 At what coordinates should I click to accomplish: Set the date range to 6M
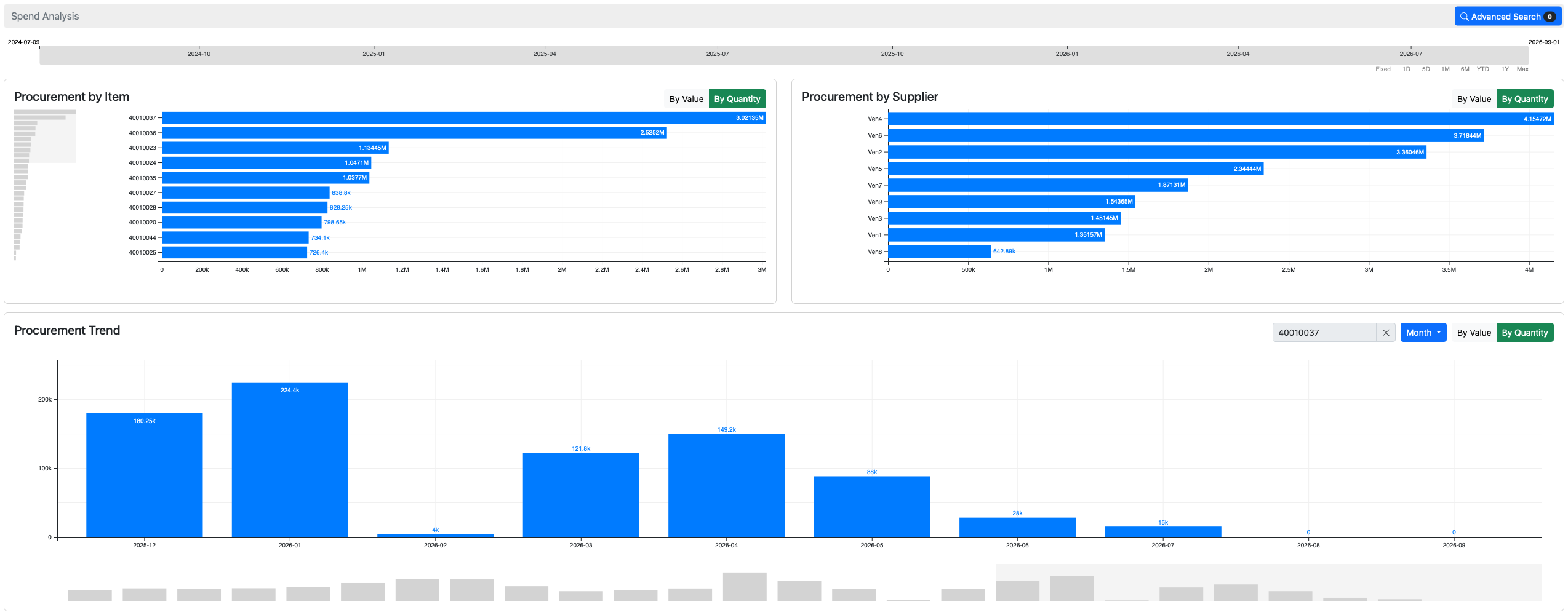(x=1465, y=69)
